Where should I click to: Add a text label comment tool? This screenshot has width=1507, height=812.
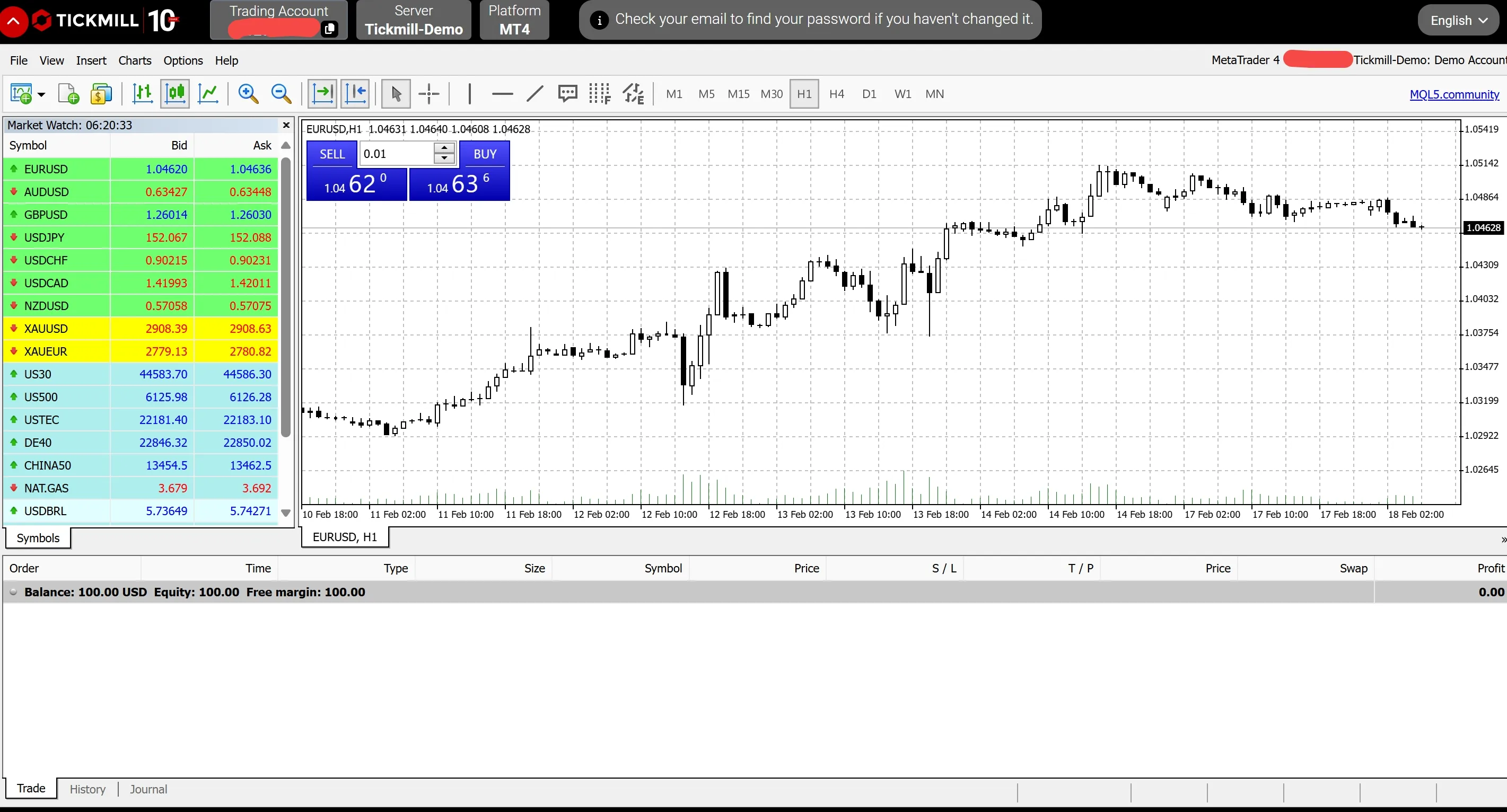567,93
